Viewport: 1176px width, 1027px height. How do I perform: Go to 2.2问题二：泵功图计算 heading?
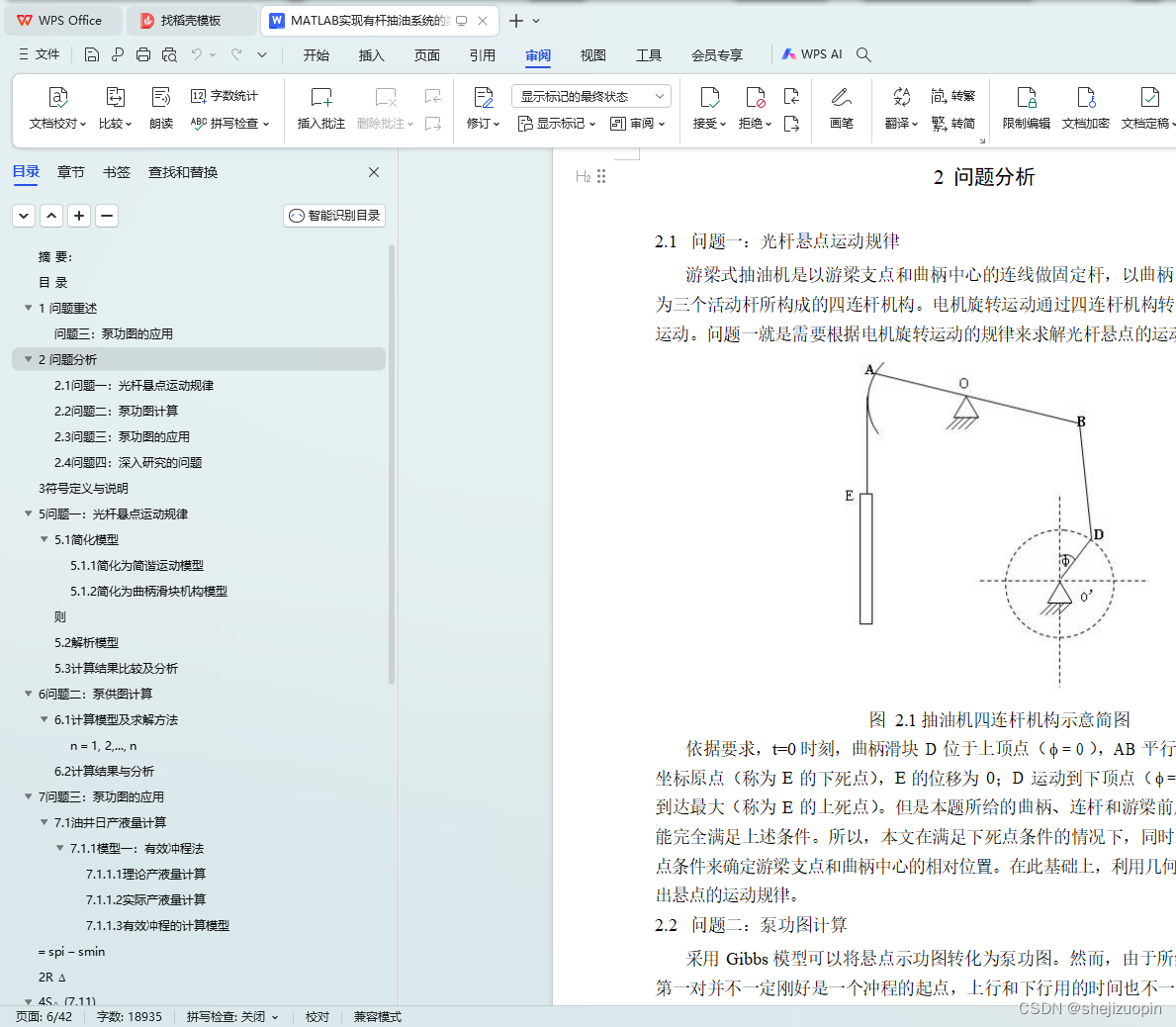coord(117,412)
